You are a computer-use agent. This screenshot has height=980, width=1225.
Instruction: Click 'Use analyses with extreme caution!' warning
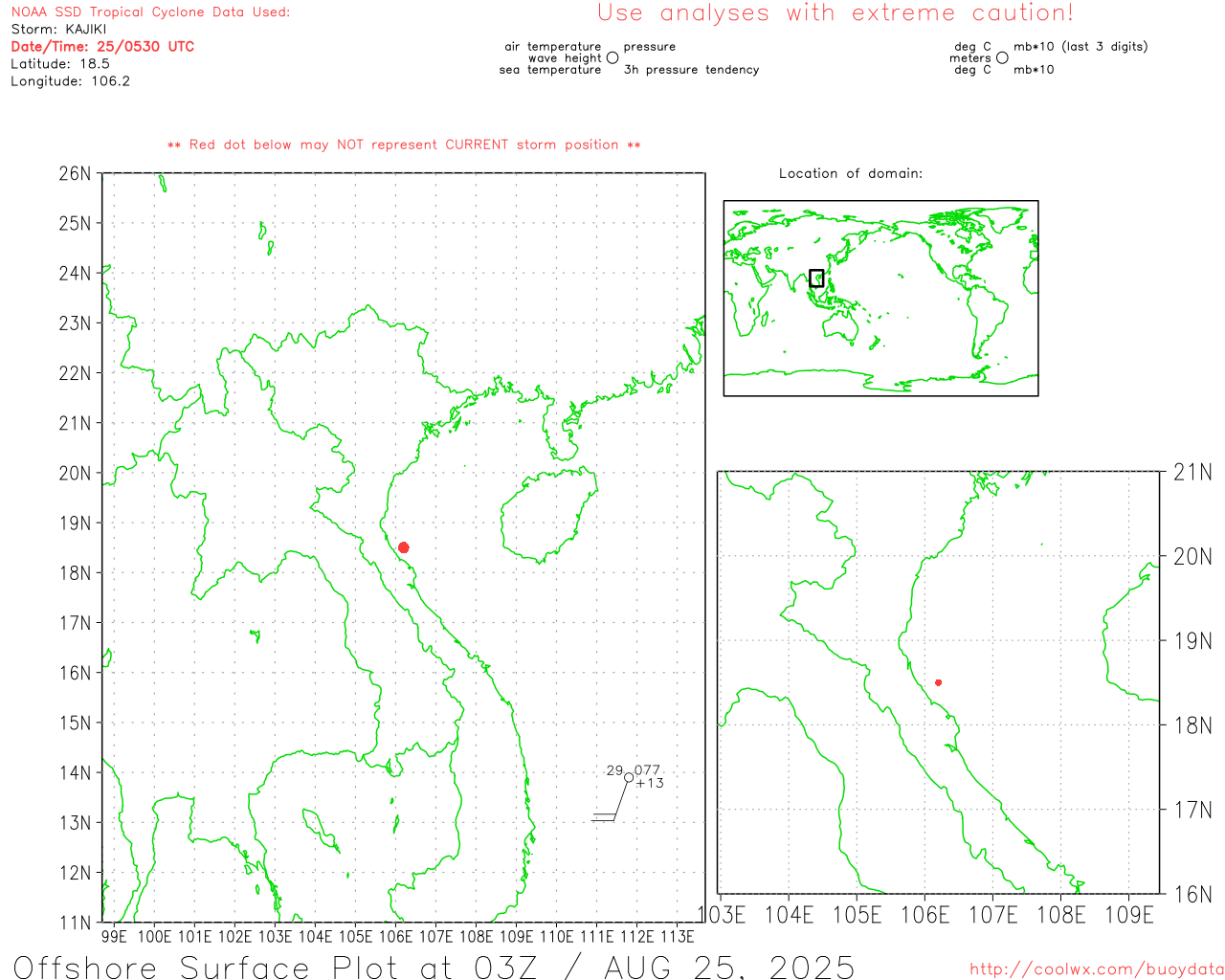[x=835, y=13]
